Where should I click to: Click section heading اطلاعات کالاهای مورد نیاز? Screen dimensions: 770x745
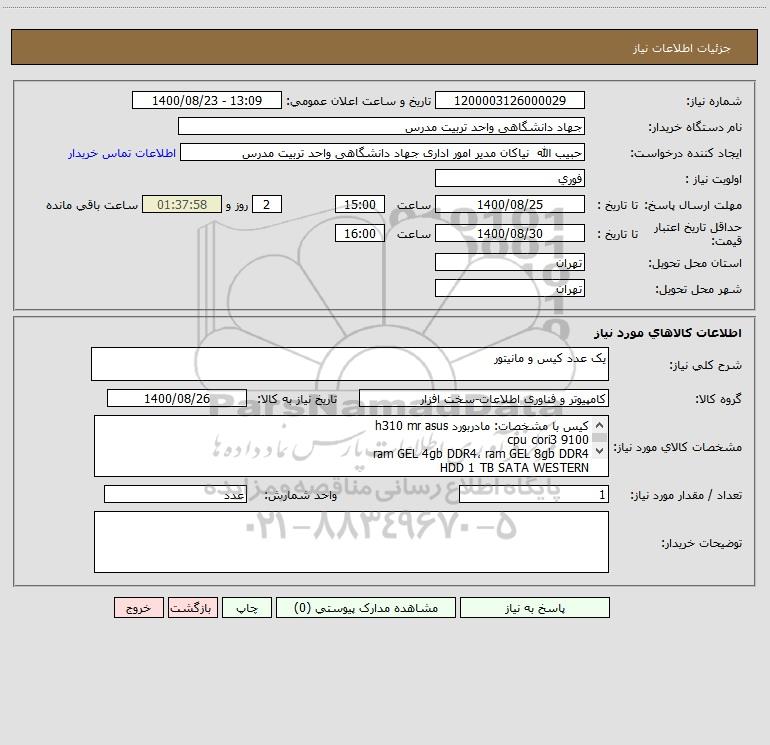coord(668,332)
